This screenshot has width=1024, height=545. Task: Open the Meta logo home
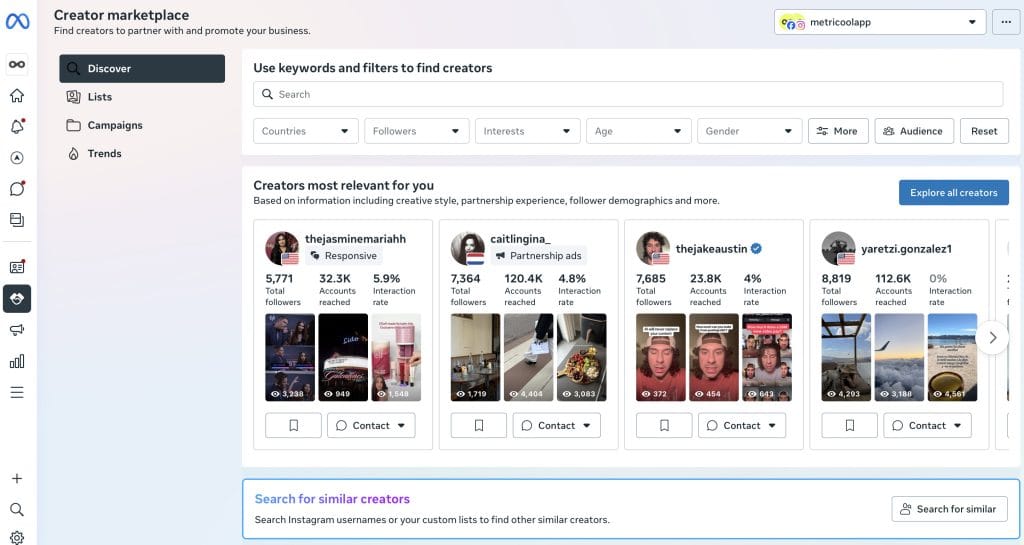(18, 22)
